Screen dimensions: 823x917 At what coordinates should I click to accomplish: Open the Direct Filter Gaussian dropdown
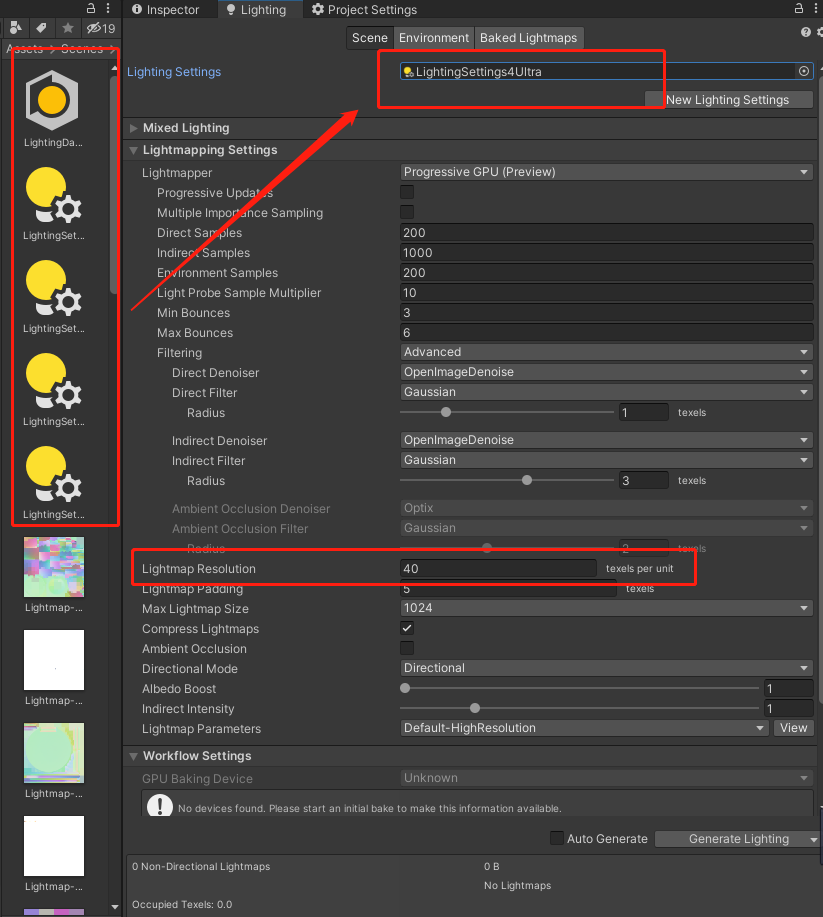pos(605,392)
